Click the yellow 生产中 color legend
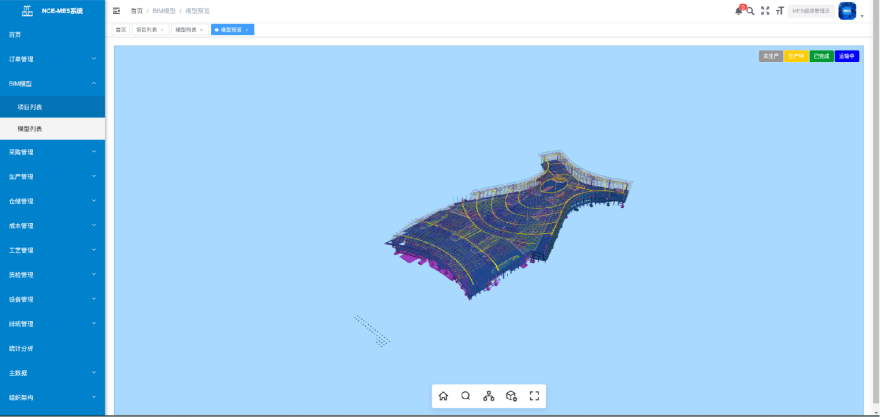The width and height of the screenshot is (880, 417). pos(796,56)
